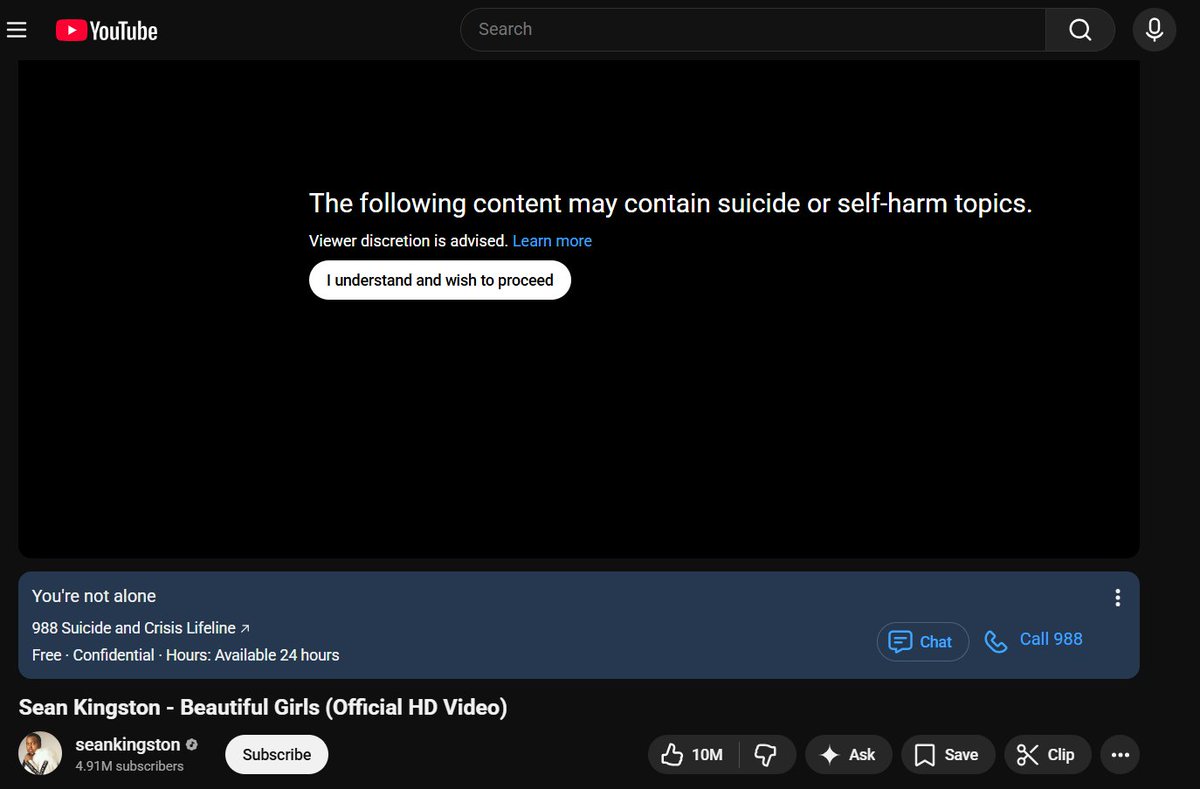Click the video title text
The height and width of the screenshot is (789, 1200).
(x=263, y=708)
